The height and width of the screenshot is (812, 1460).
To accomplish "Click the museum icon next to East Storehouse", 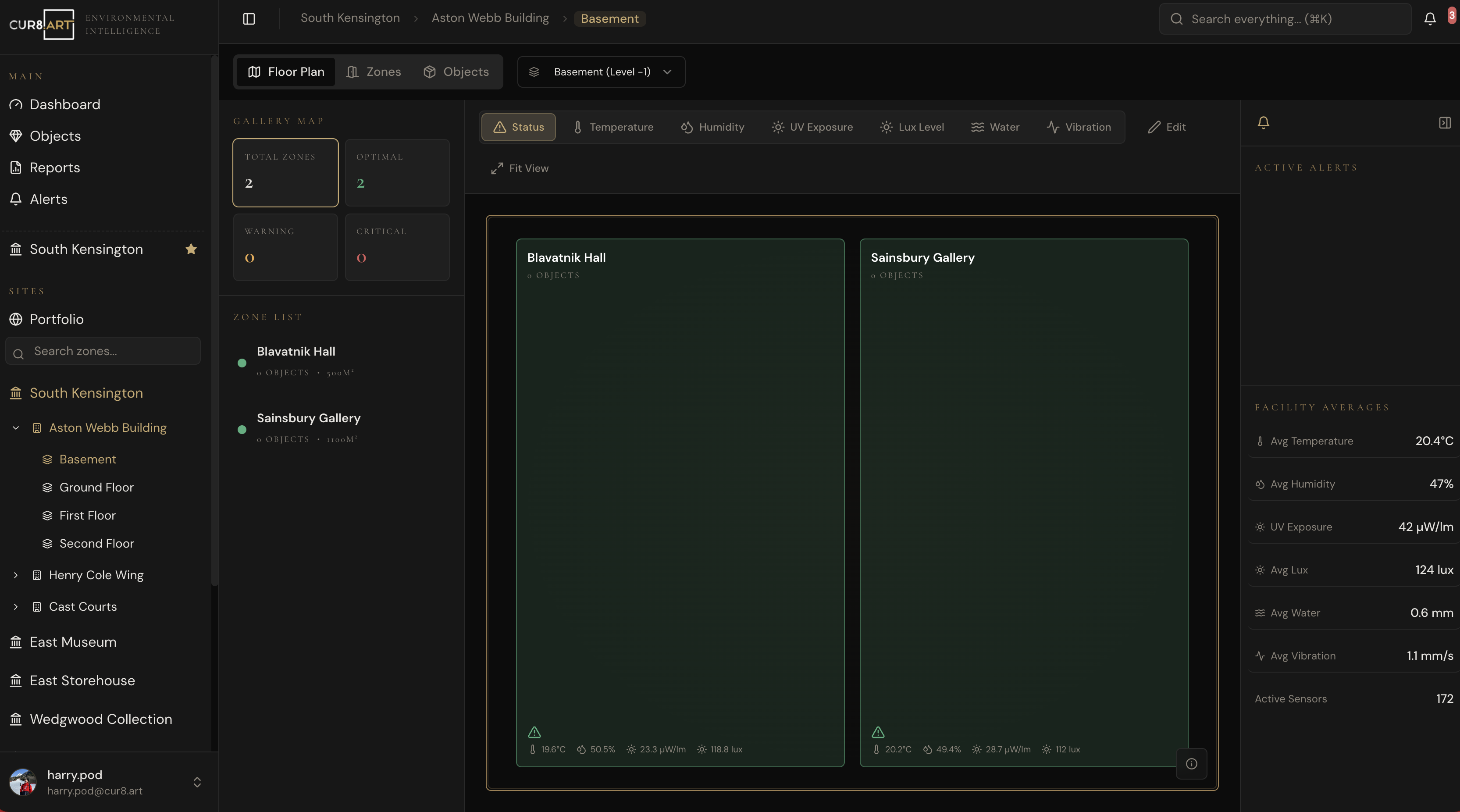I will point(16,680).
